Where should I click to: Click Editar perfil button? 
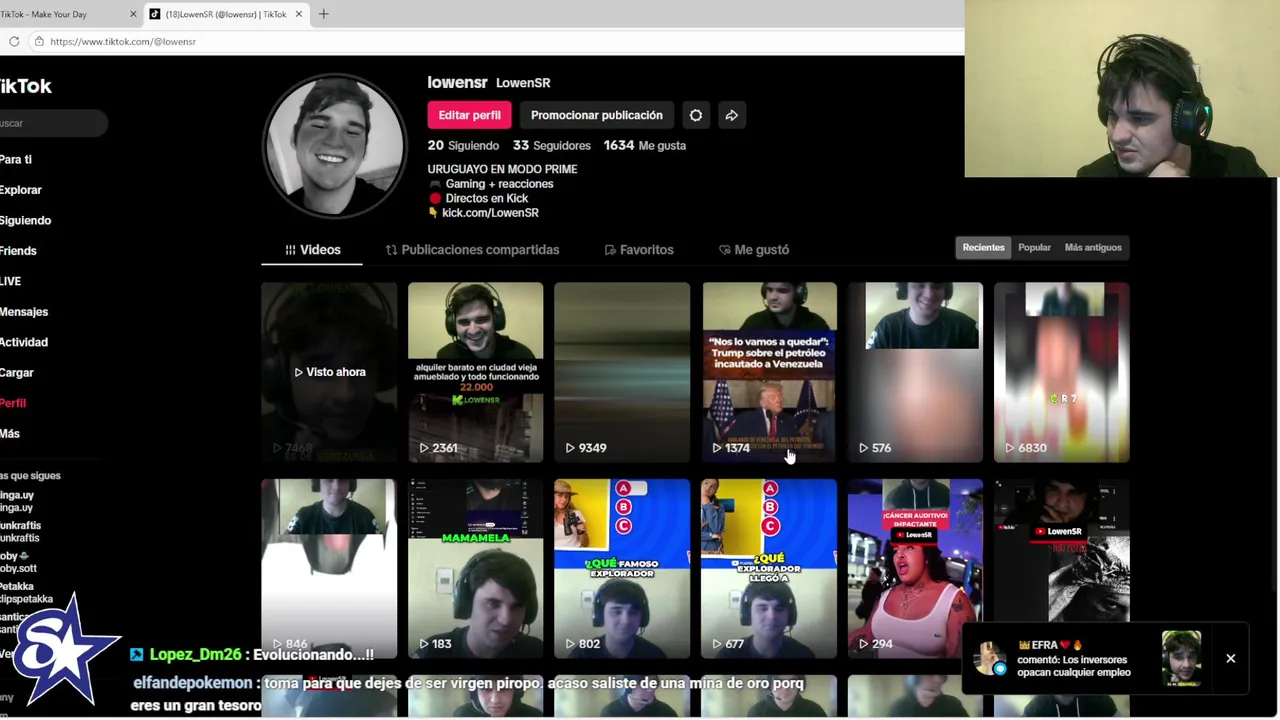[469, 115]
